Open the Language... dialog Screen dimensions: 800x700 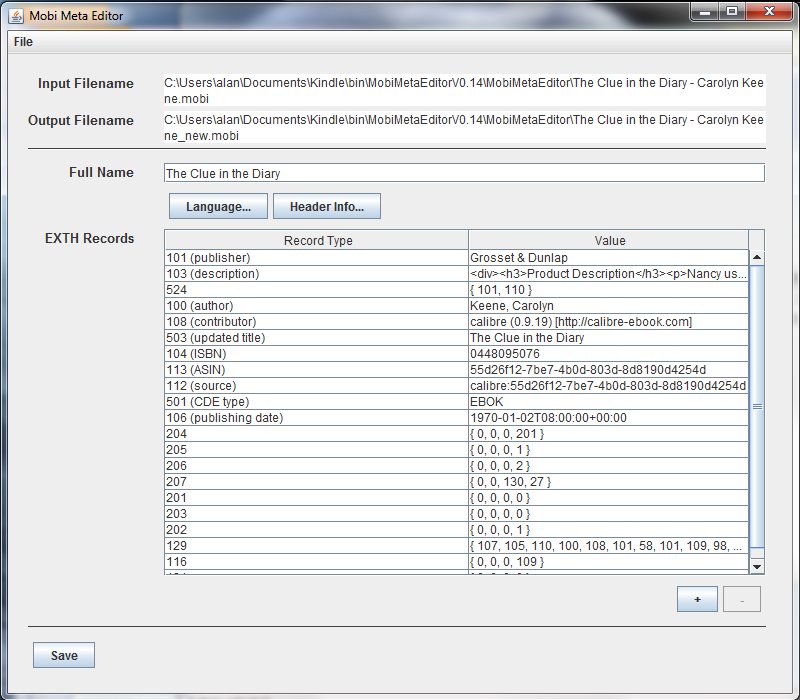pyautogui.click(x=218, y=207)
